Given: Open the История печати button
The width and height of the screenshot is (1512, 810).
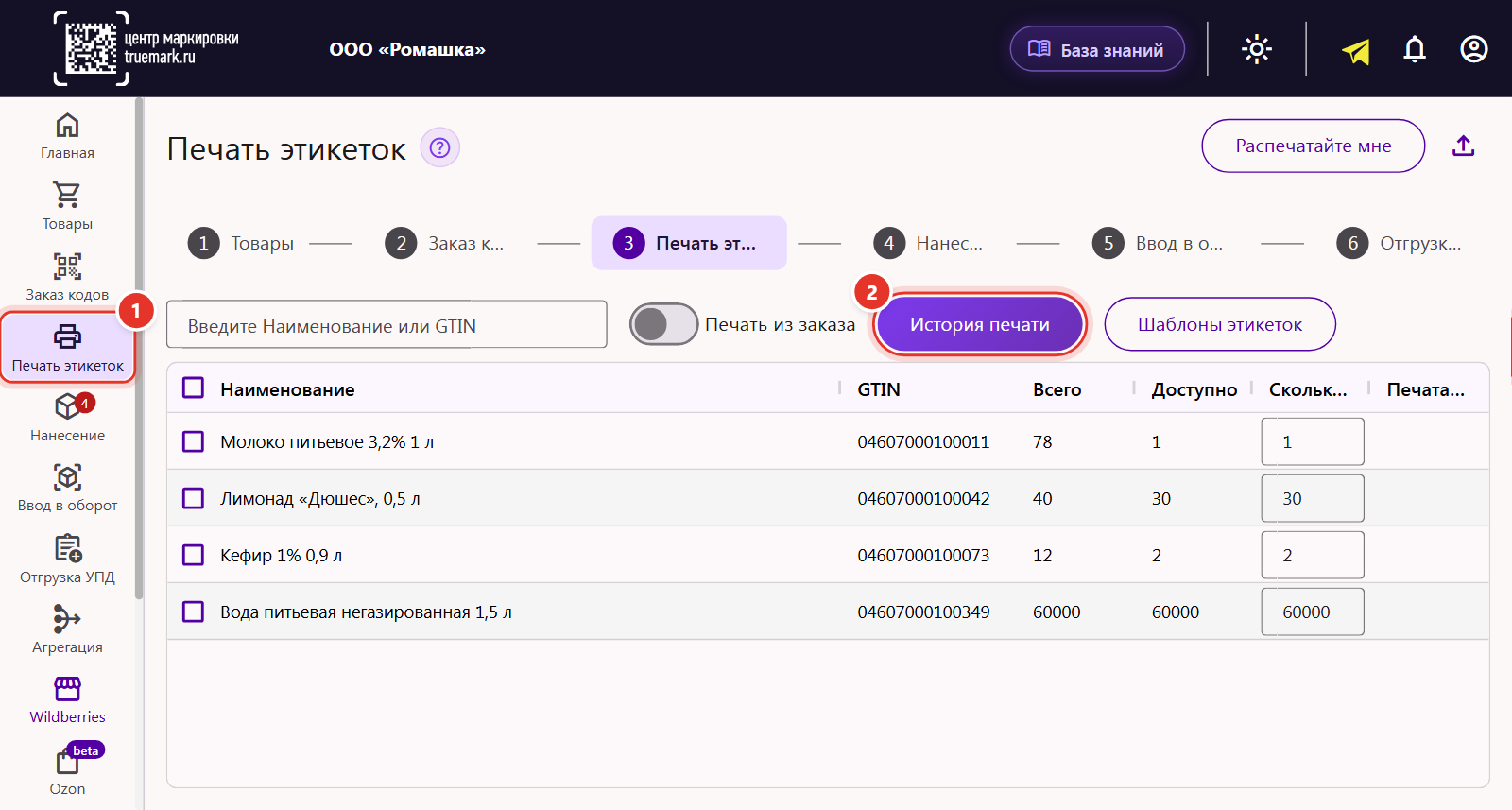Looking at the screenshot, I should pos(979,324).
